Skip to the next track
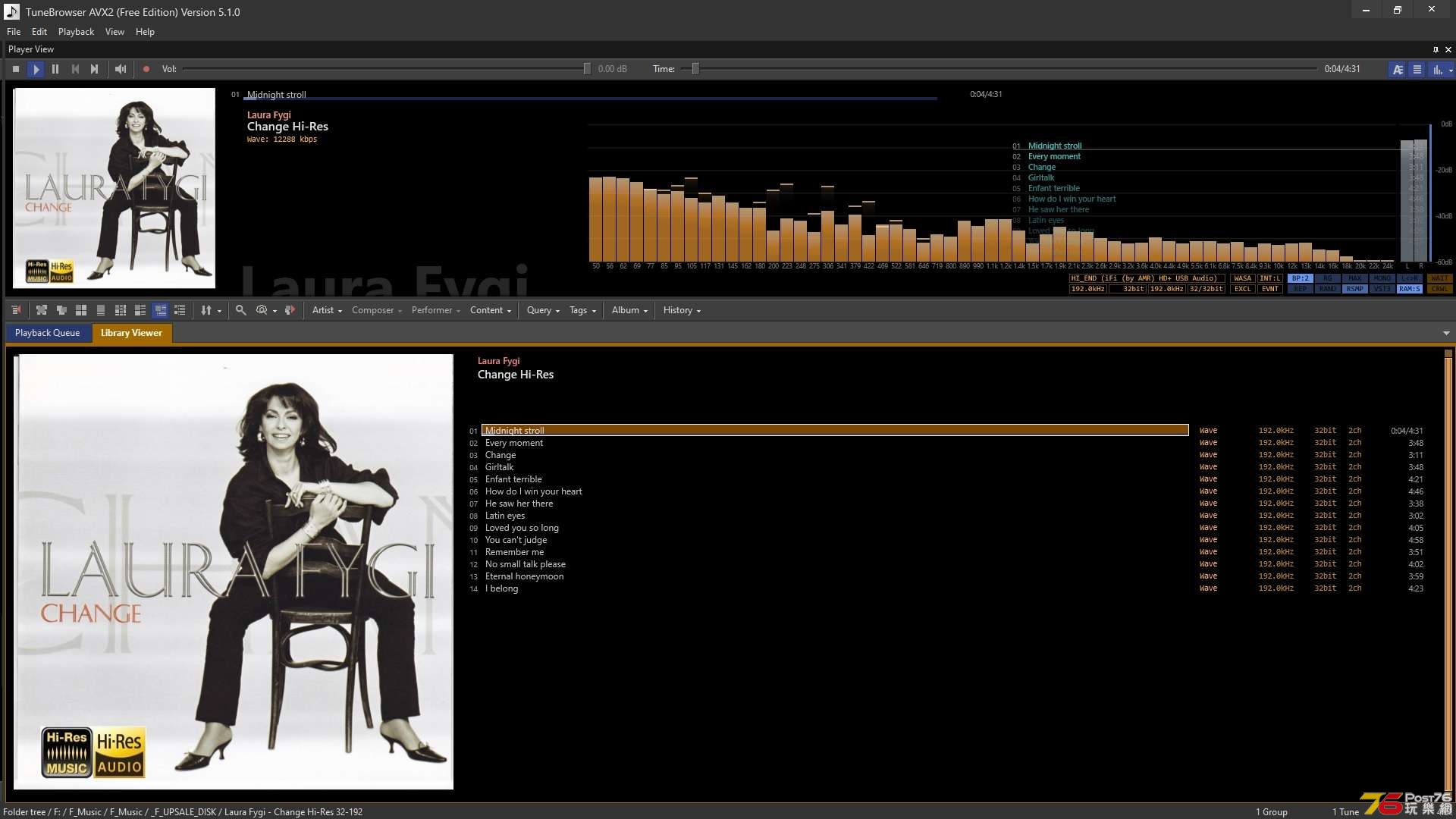 coord(94,69)
